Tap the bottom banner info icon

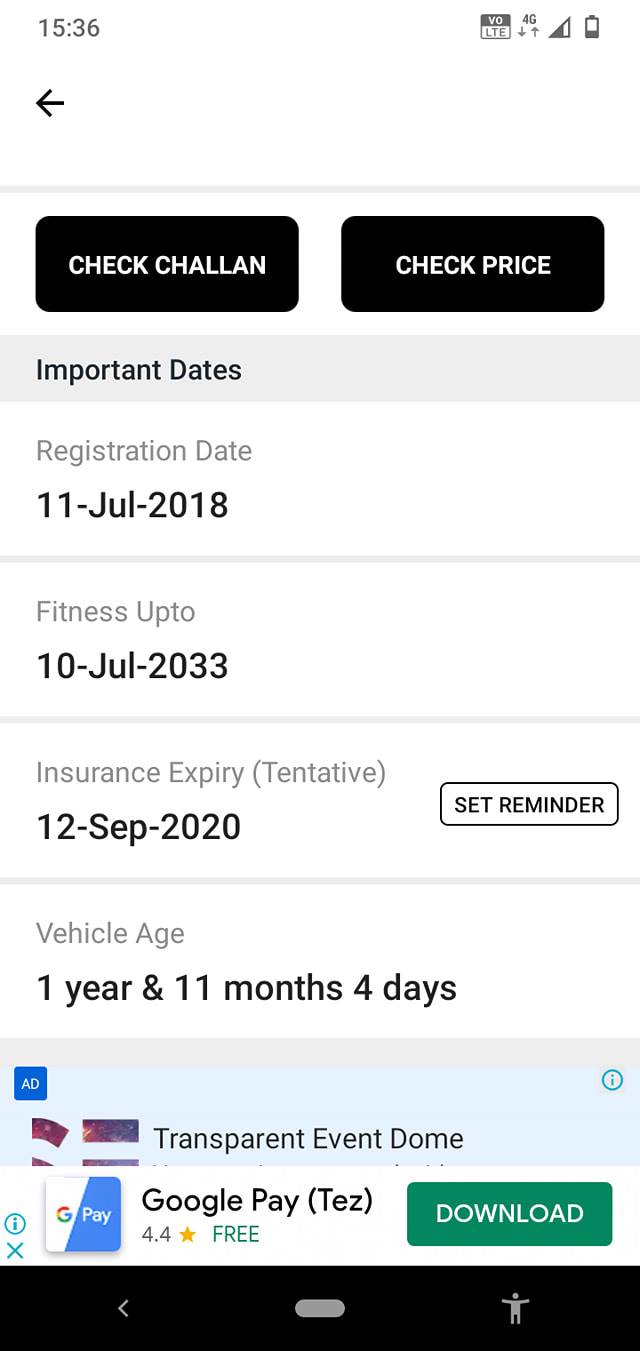point(15,1223)
